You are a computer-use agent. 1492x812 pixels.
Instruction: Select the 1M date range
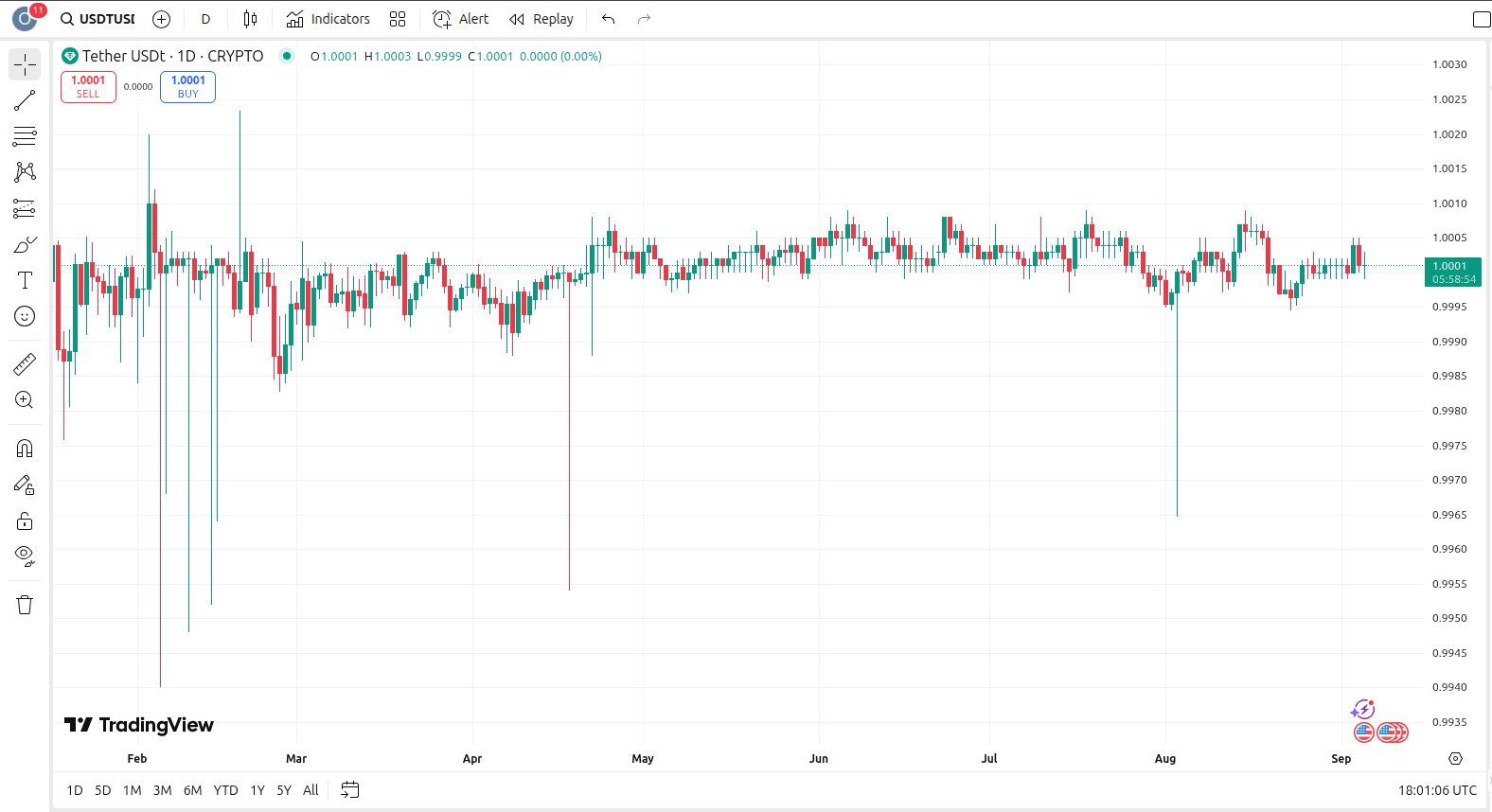tap(133, 790)
